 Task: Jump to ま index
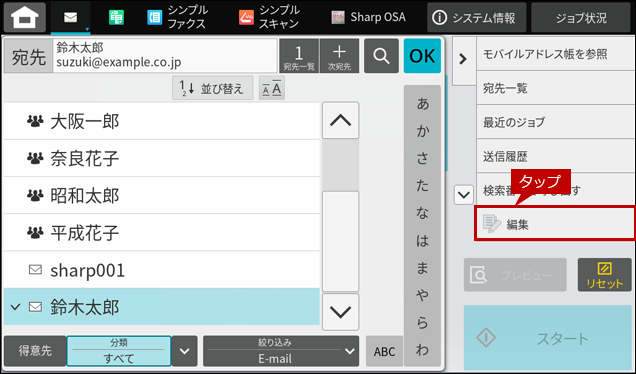coord(422,268)
